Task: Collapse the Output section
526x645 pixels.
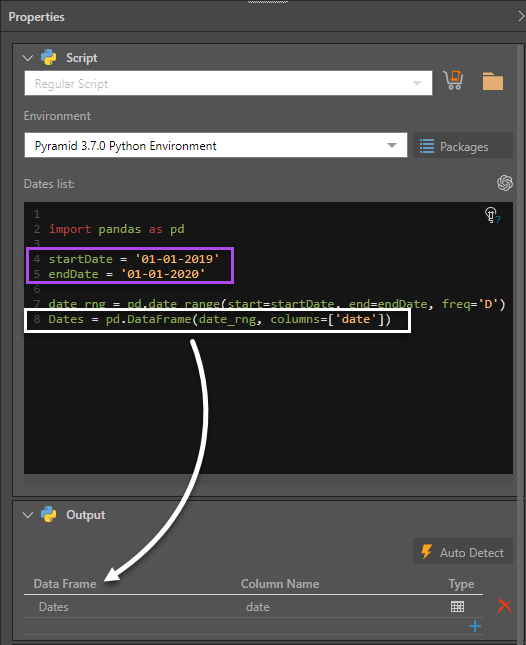Action: click(28, 515)
